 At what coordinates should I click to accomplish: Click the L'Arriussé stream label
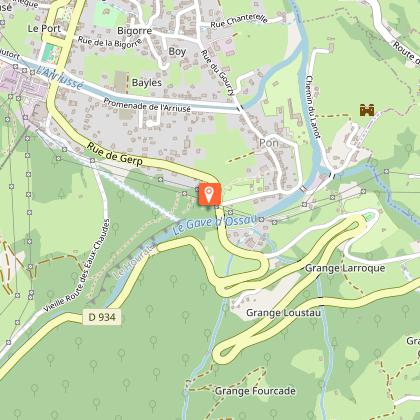(x=59, y=78)
